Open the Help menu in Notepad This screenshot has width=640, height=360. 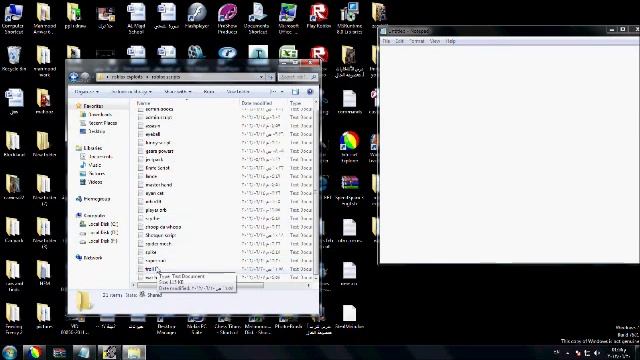[451, 41]
